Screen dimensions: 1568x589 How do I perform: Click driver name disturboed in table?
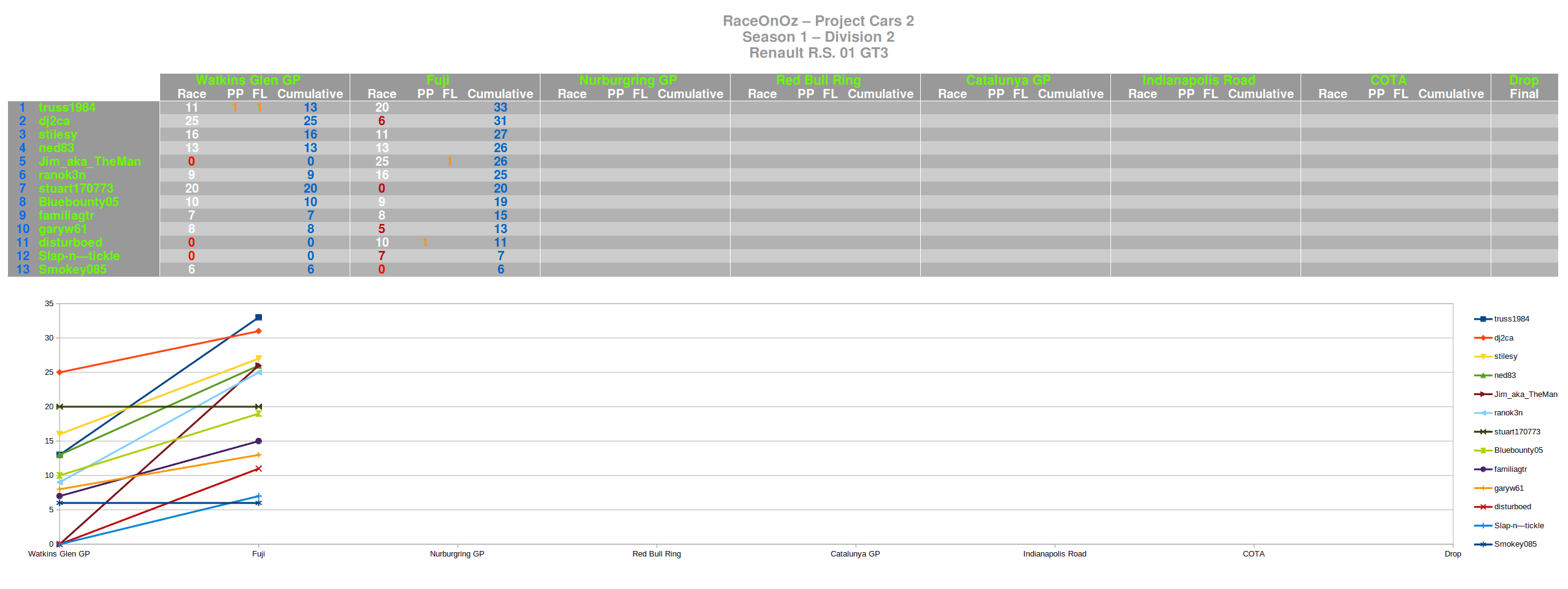coord(70,242)
